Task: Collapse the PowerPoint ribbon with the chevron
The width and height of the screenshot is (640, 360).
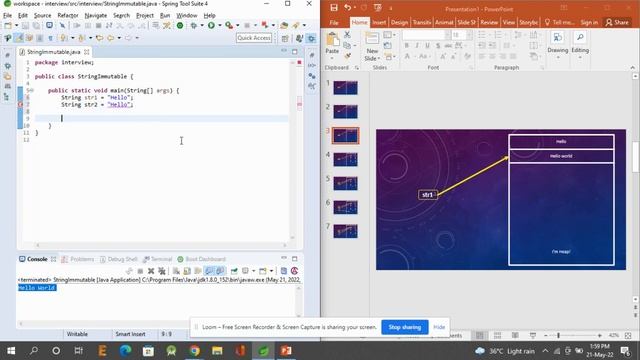Action: (x=633, y=68)
